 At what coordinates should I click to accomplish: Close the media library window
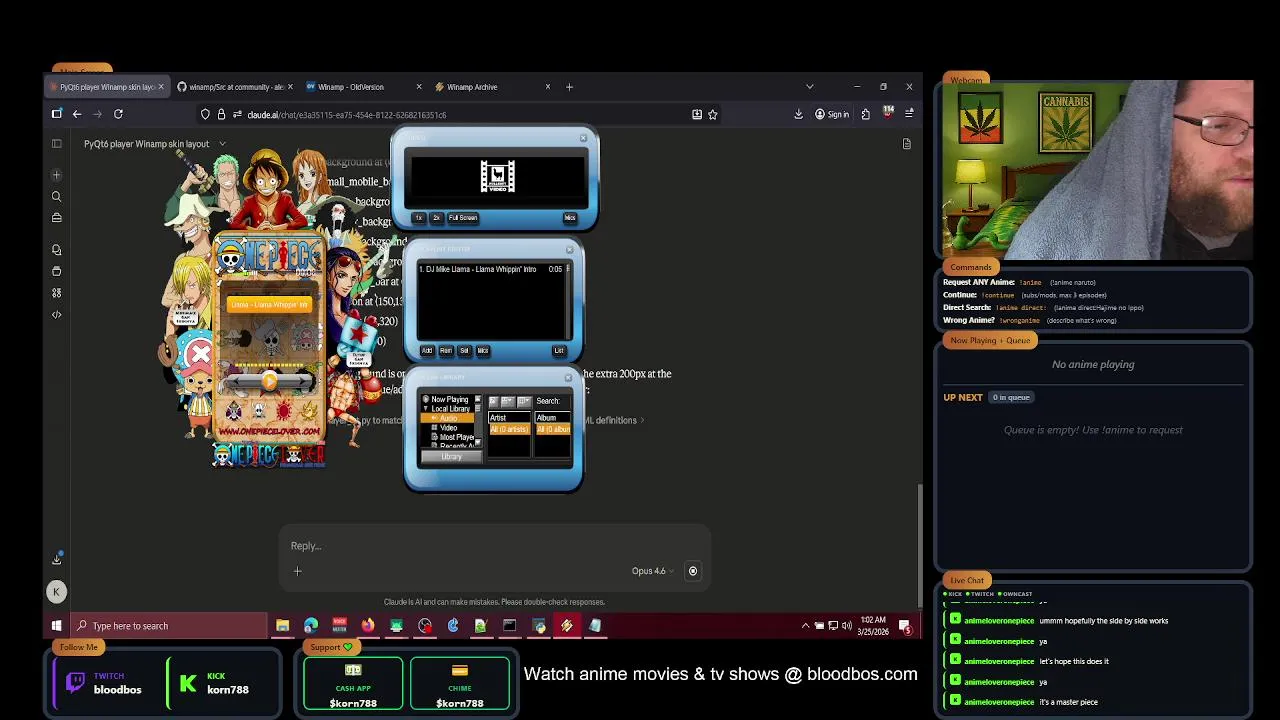point(567,378)
